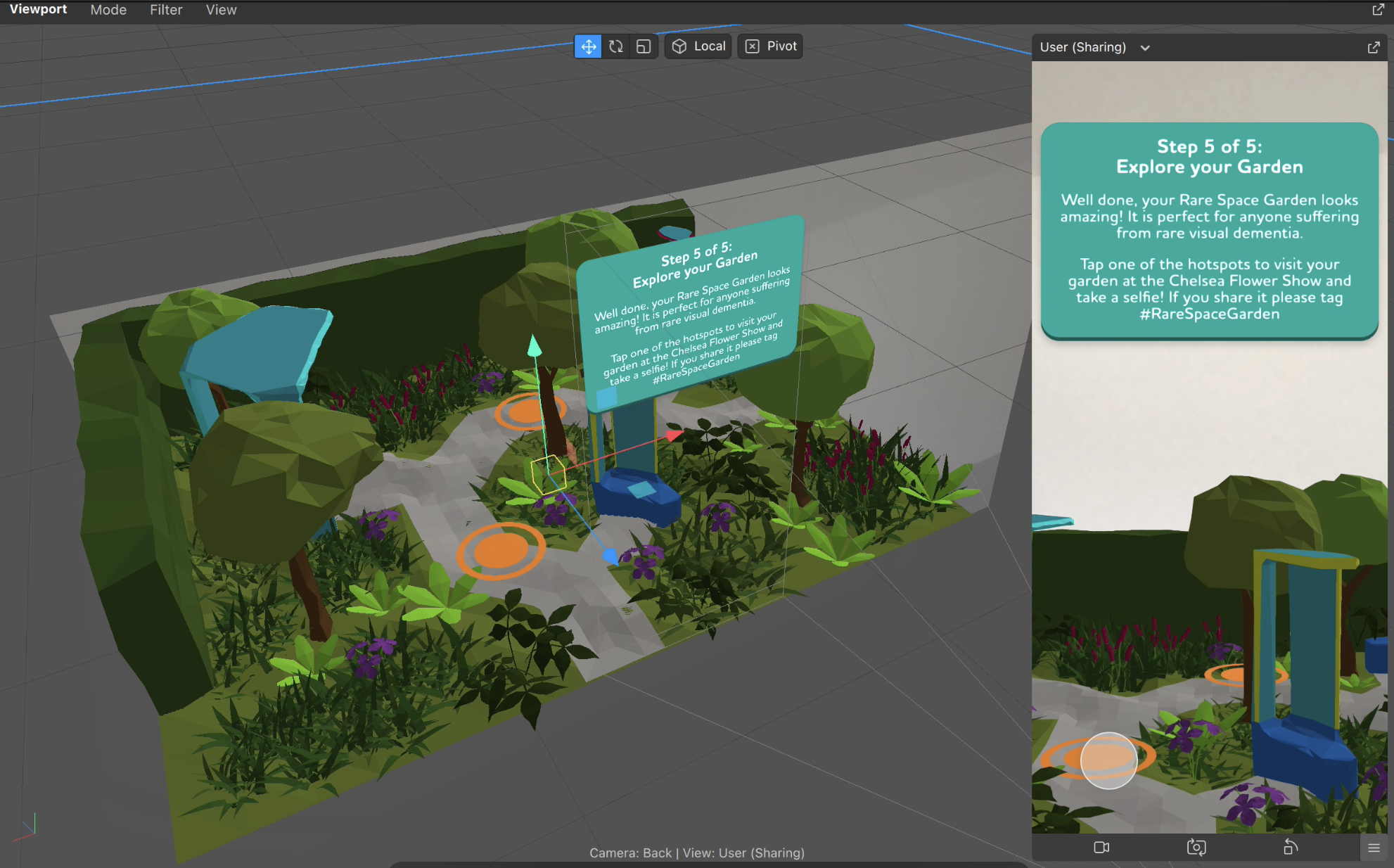Click the Camera: Back status text

[630, 853]
